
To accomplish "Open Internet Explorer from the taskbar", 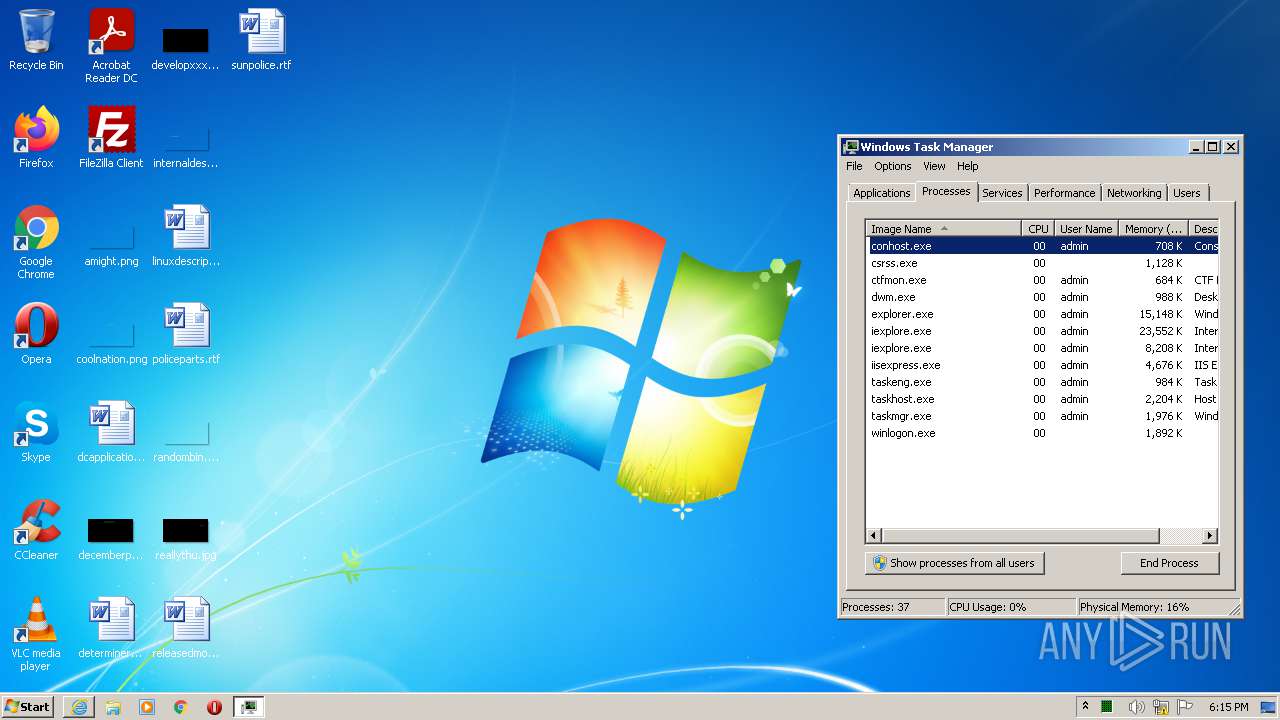I will pyautogui.click(x=79, y=706).
